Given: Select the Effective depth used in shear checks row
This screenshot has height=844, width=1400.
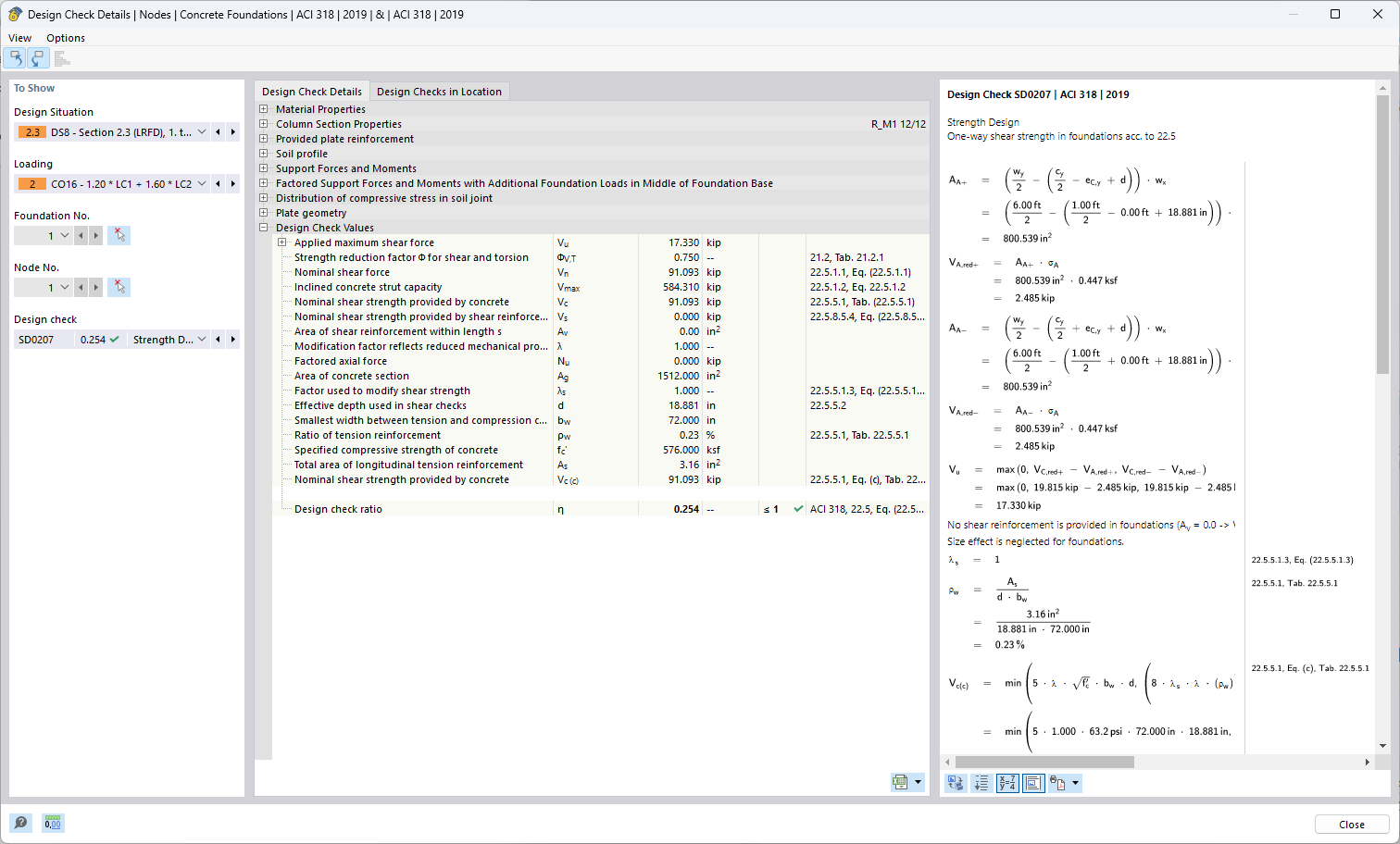Looking at the screenshot, I should [601, 405].
